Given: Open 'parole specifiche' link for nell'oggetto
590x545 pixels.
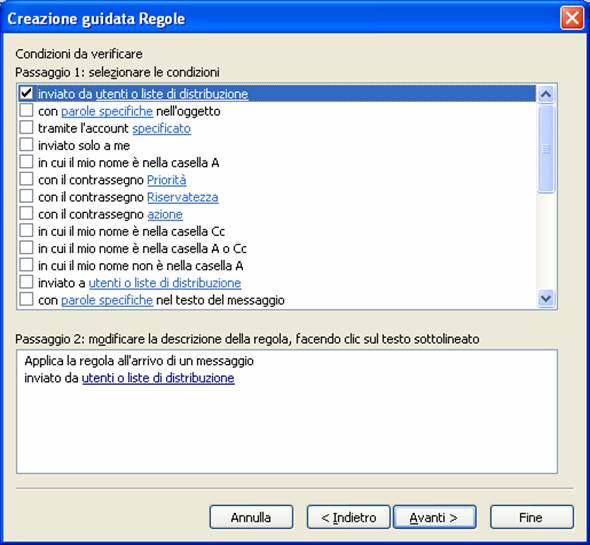Looking at the screenshot, I should (107, 111).
